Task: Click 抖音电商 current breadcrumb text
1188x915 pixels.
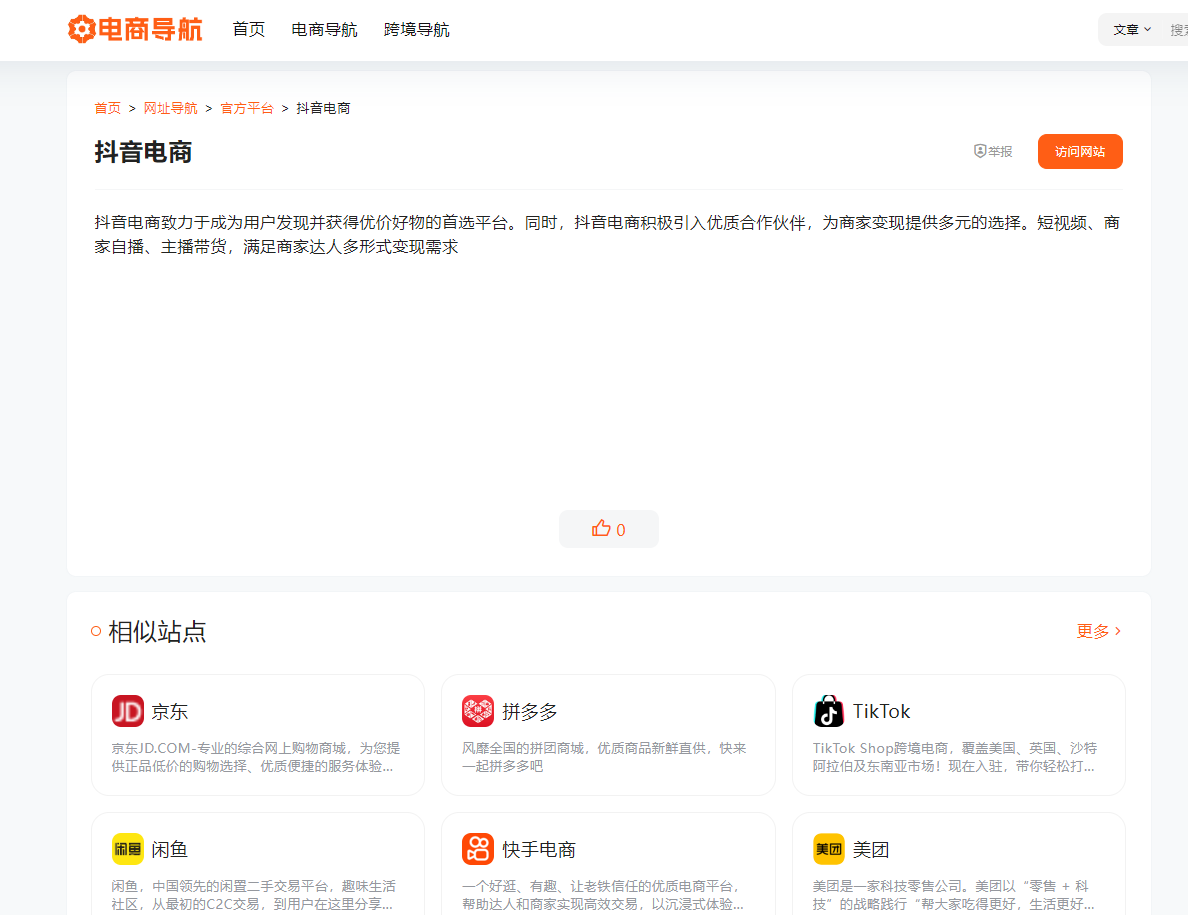Action: [324, 108]
